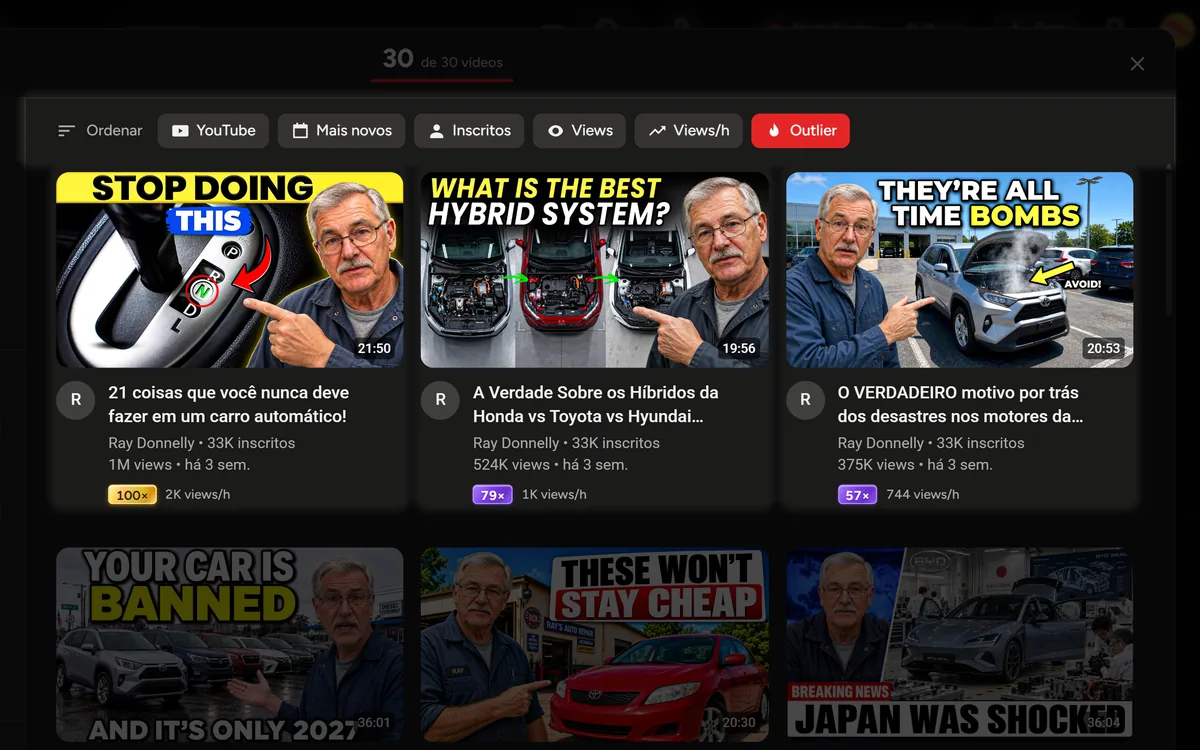Screen dimensions: 1200x750
Task: Click channel avatar beside "21 coisas" video
Action: (x=75, y=400)
